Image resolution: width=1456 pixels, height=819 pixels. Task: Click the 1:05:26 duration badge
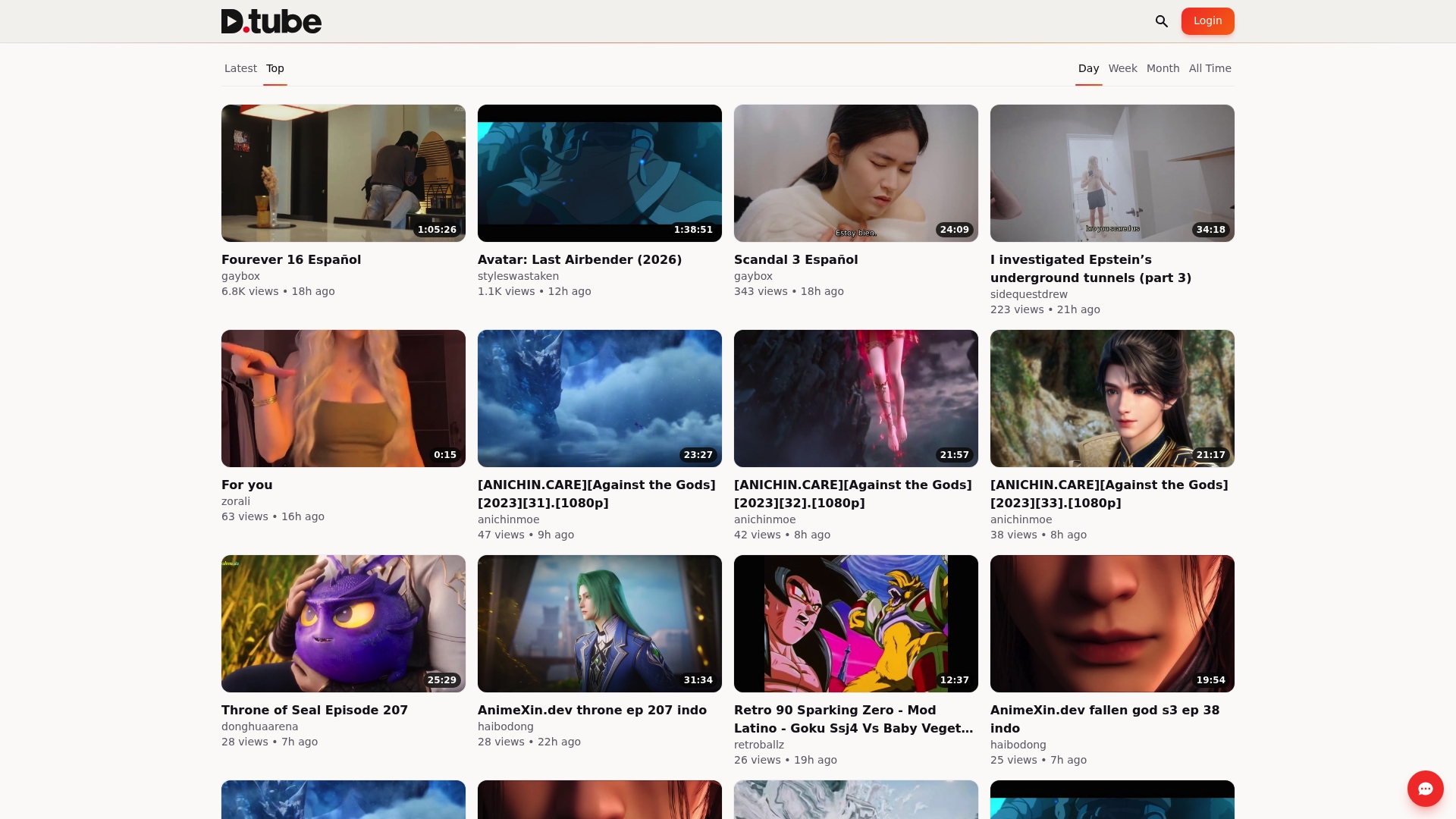tap(438, 230)
